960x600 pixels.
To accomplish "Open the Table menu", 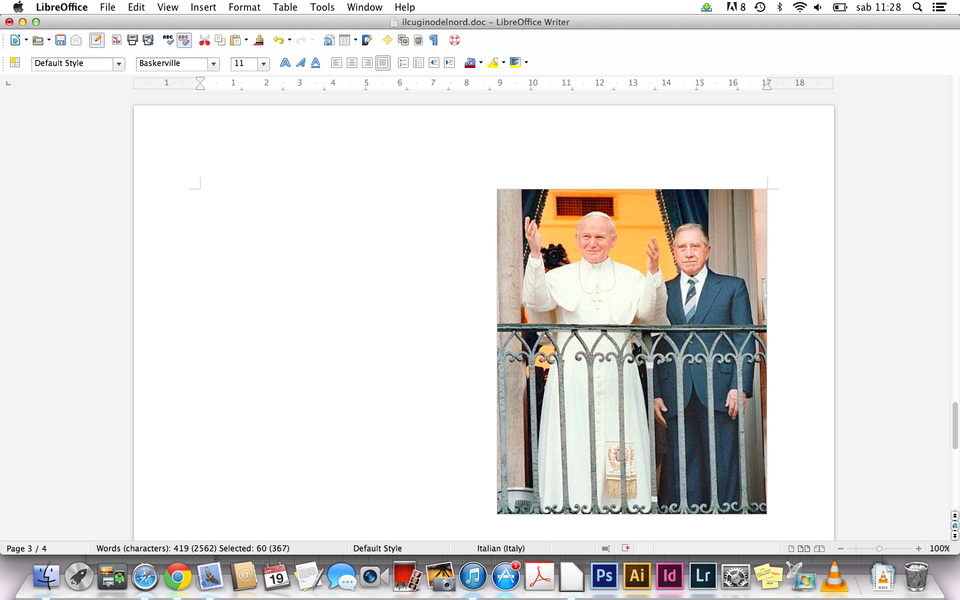I will pos(285,7).
